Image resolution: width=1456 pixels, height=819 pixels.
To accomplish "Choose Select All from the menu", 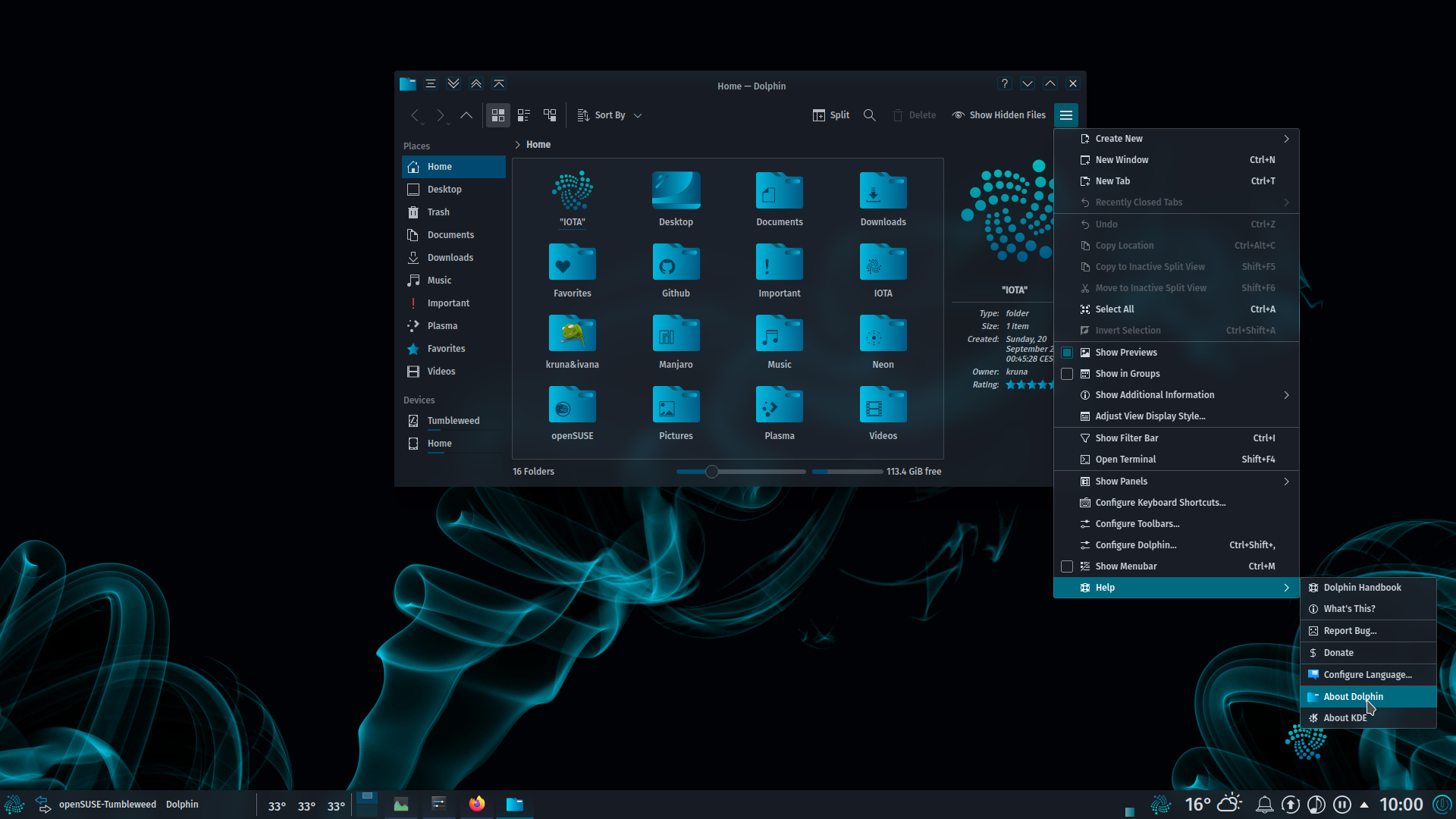I will pos(1176,309).
